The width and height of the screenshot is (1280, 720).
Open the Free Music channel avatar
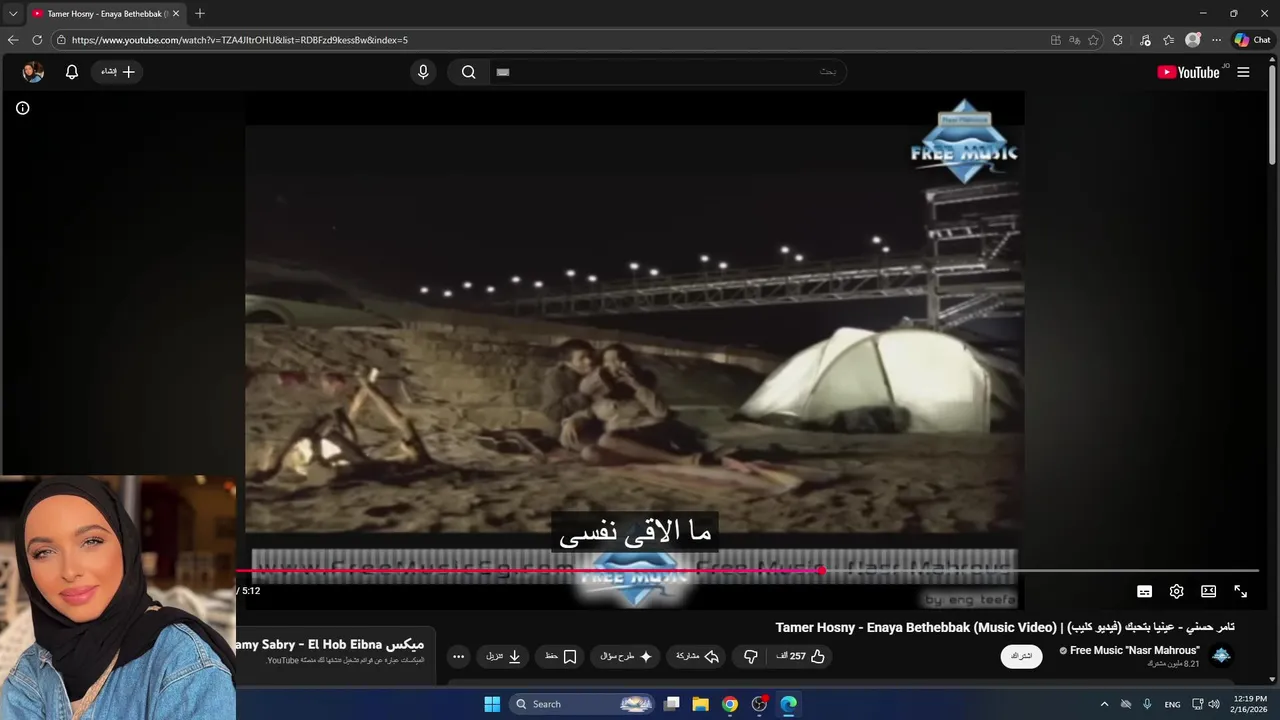pos(1221,656)
